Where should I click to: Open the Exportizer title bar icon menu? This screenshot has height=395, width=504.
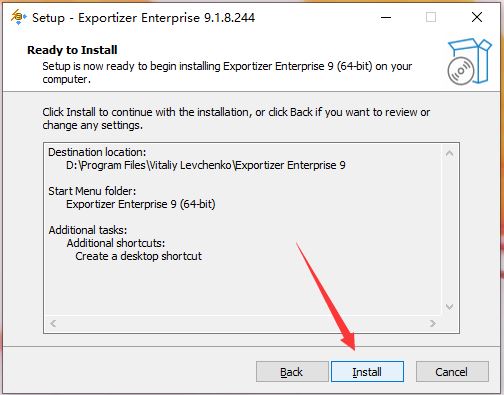(x=18, y=17)
